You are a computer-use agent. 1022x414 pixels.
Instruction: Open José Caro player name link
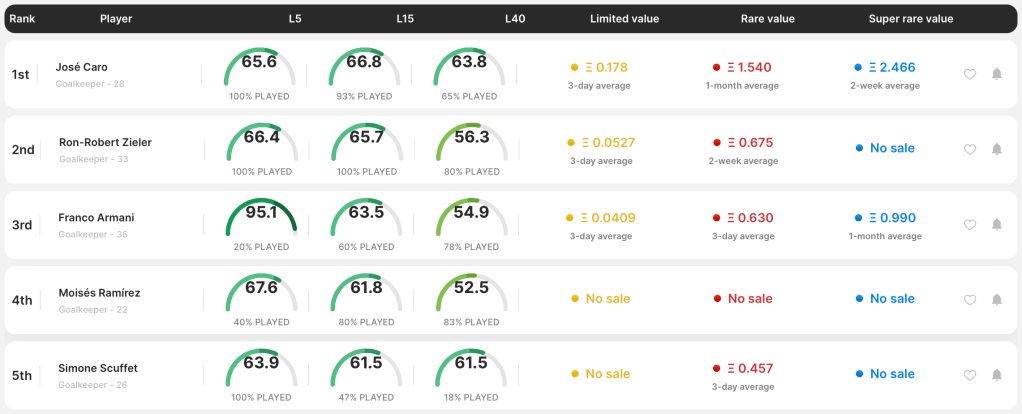82,67
